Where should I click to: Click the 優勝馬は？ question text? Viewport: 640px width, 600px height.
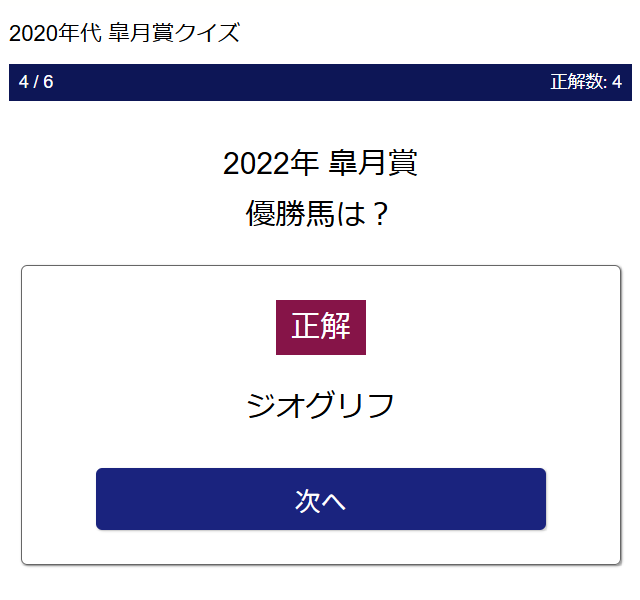(x=318, y=213)
